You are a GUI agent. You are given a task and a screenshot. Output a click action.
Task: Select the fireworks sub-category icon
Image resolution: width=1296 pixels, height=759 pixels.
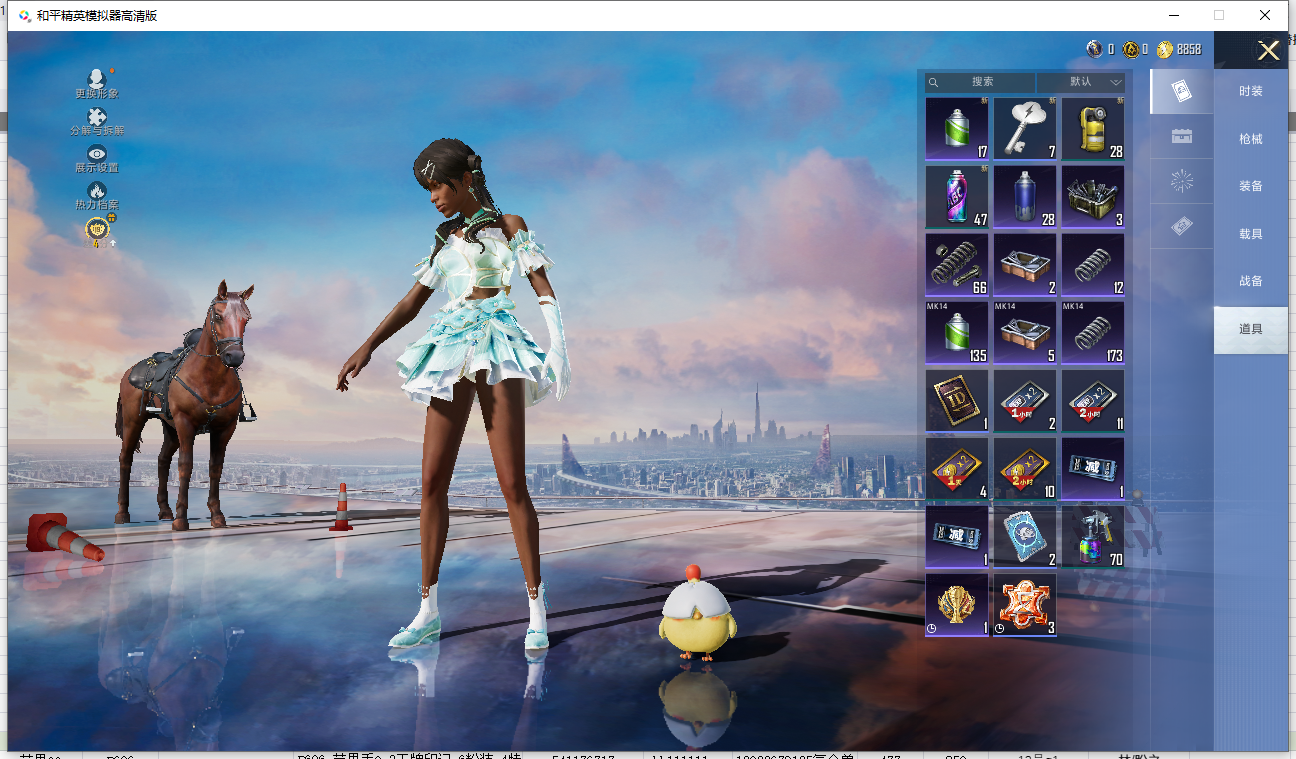click(x=1181, y=181)
